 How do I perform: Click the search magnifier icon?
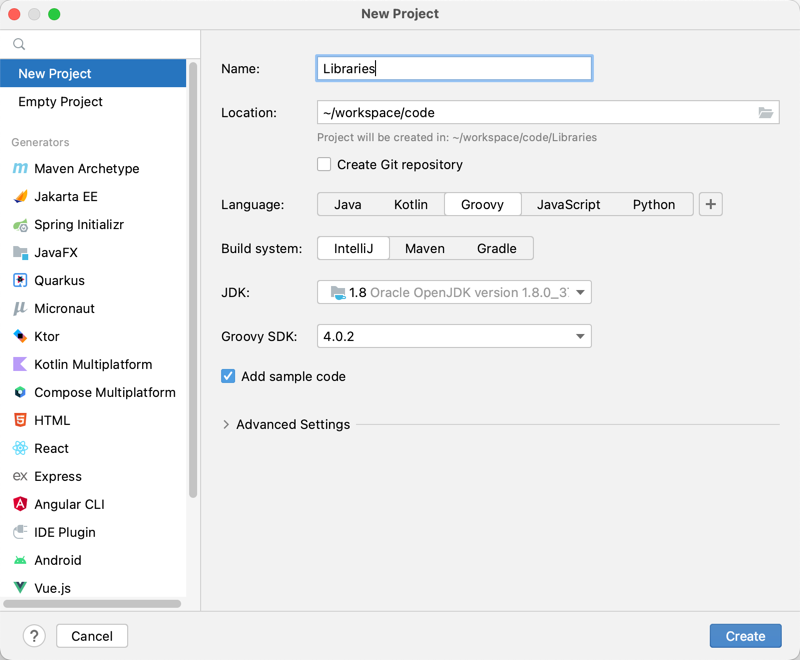point(19,44)
